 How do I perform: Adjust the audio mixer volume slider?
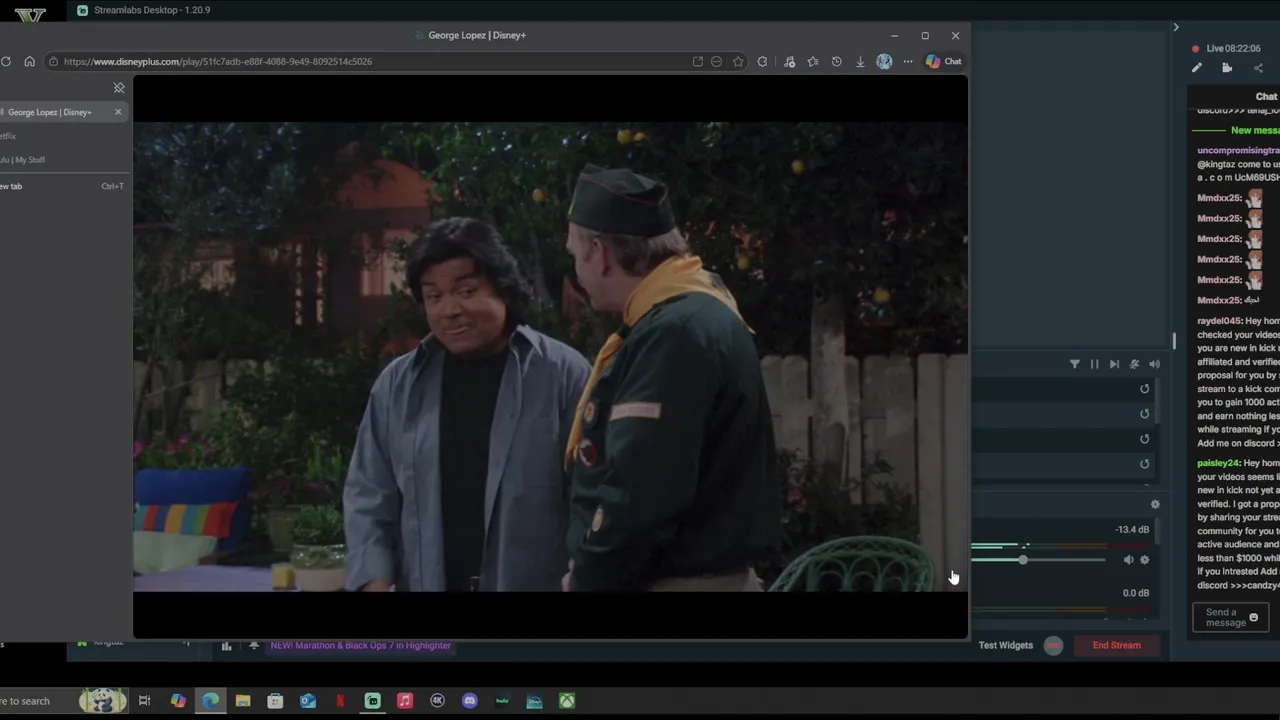tap(1023, 560)
